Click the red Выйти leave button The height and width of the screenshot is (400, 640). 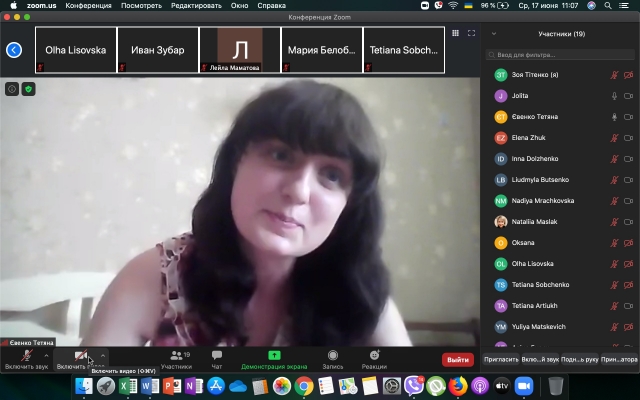click(x=457, y=359)
